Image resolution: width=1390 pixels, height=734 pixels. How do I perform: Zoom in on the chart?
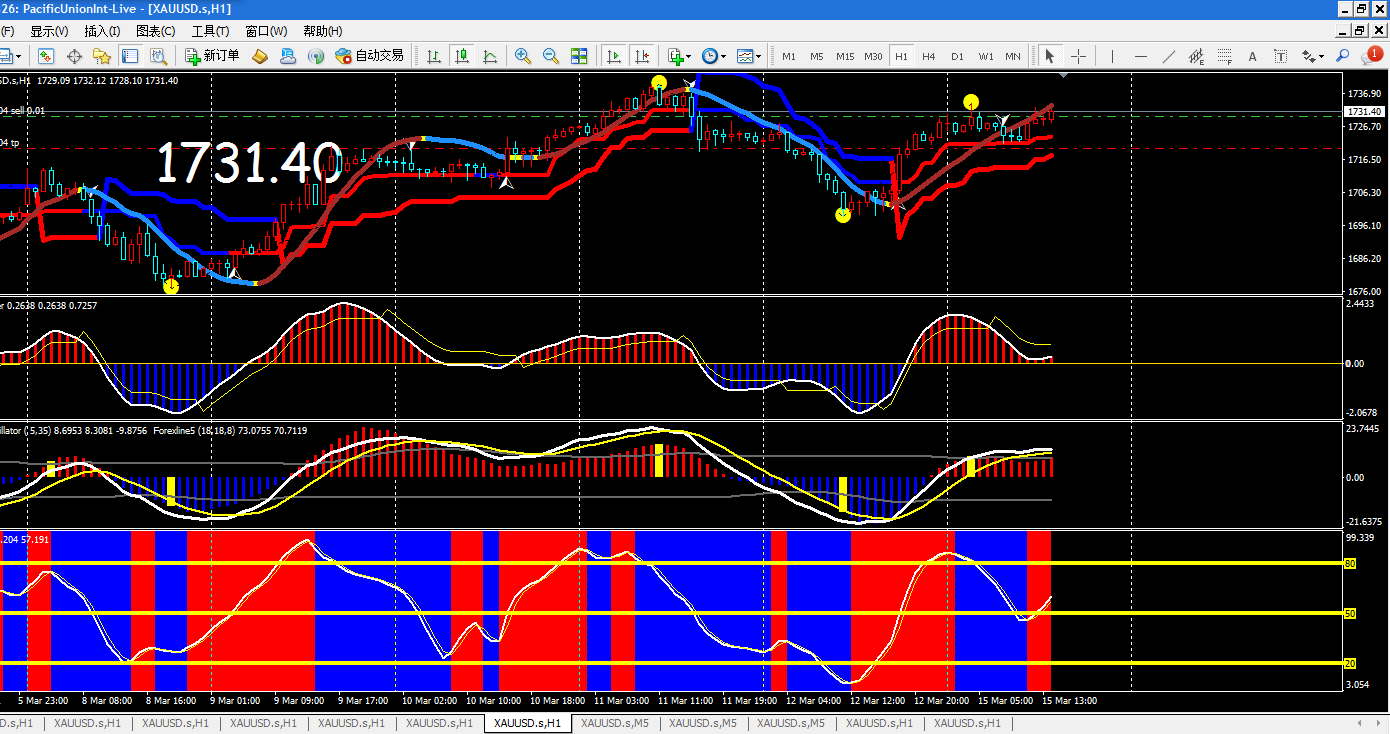click(x=522, y=56)
